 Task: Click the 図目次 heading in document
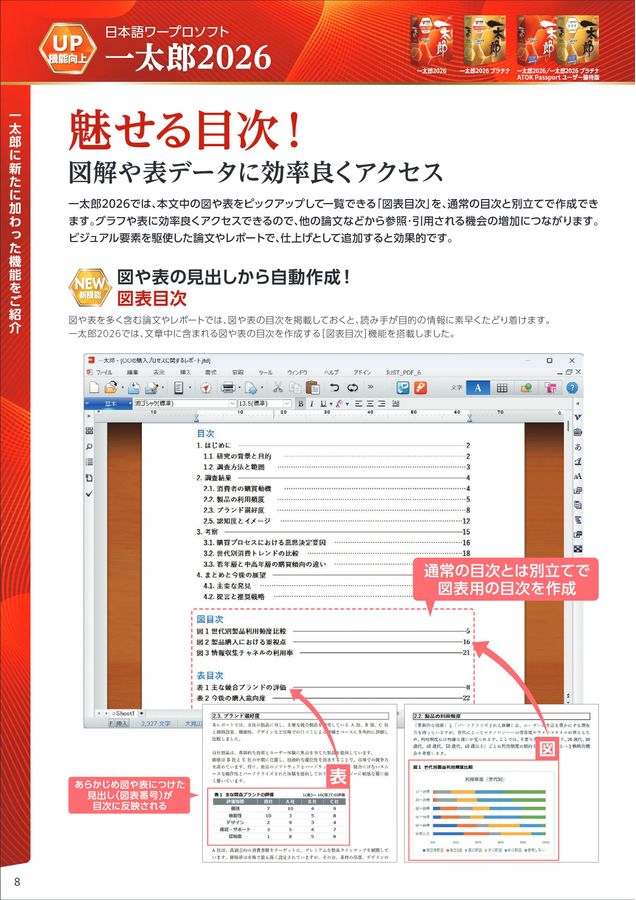[x=210, y=619]
